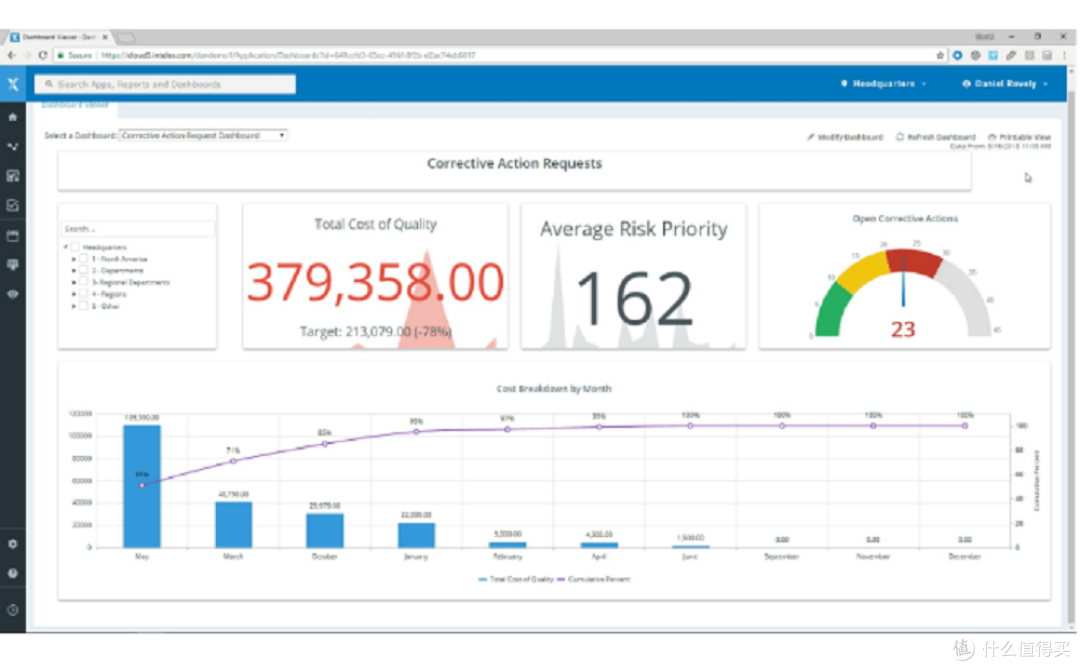This screenshot has height=671, width=1080.
Task: Click the Intelex X logo icon
Action: coord(13,84)
